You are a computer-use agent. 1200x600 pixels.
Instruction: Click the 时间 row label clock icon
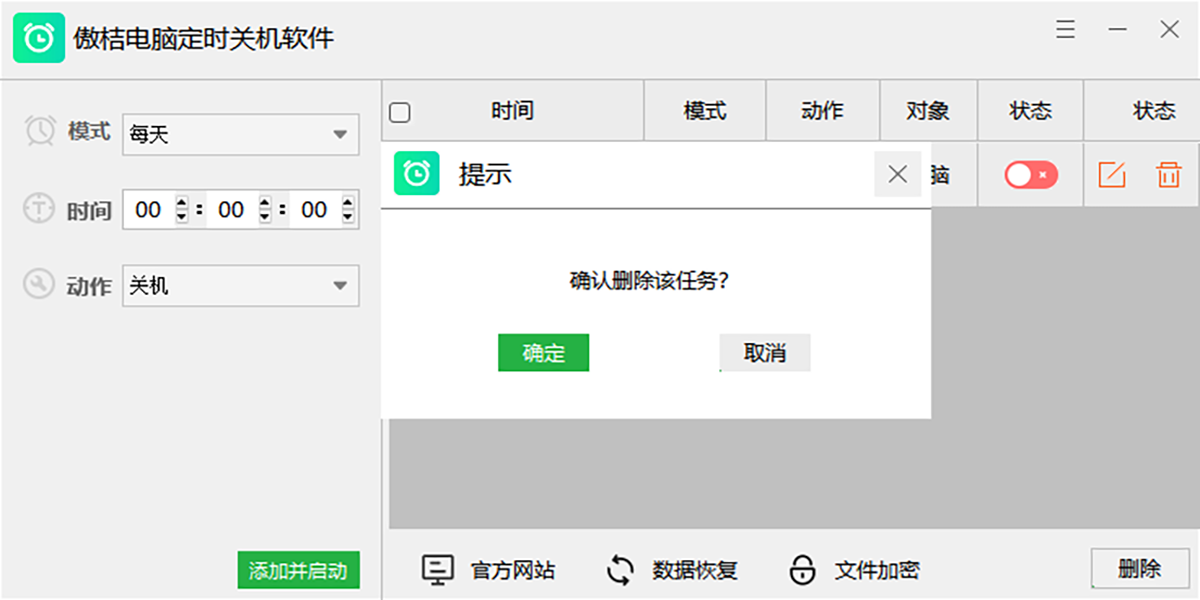tap(40, 209)
